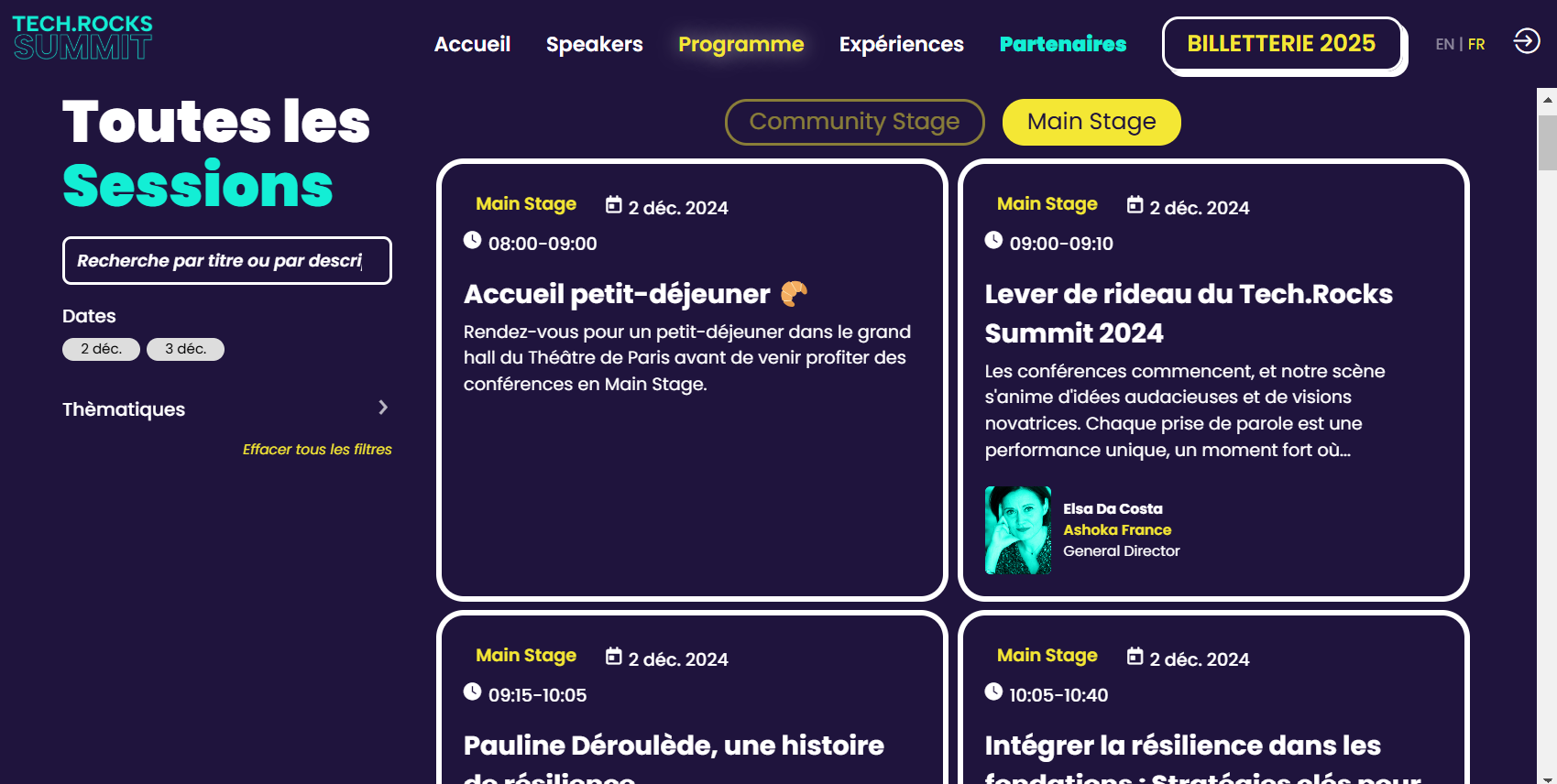1557x784 pixels.
Task: Open the Tech.Rocks Summit logo home link
Action: click(x=82, y=38)
